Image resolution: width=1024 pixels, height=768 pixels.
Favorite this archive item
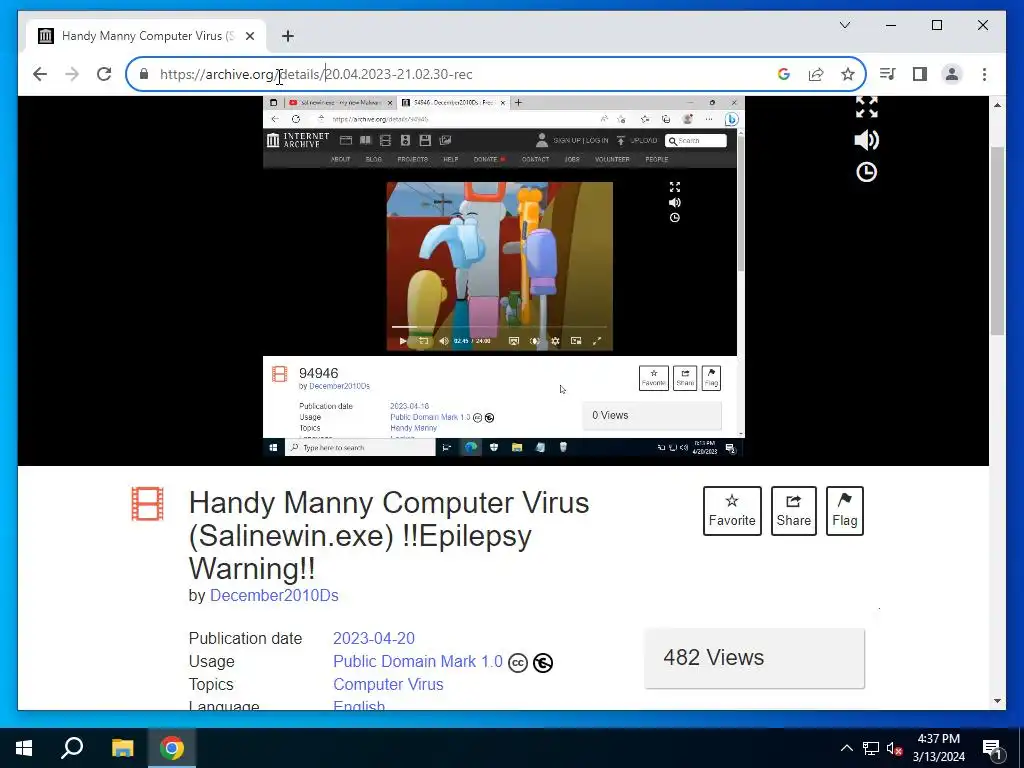732,511
